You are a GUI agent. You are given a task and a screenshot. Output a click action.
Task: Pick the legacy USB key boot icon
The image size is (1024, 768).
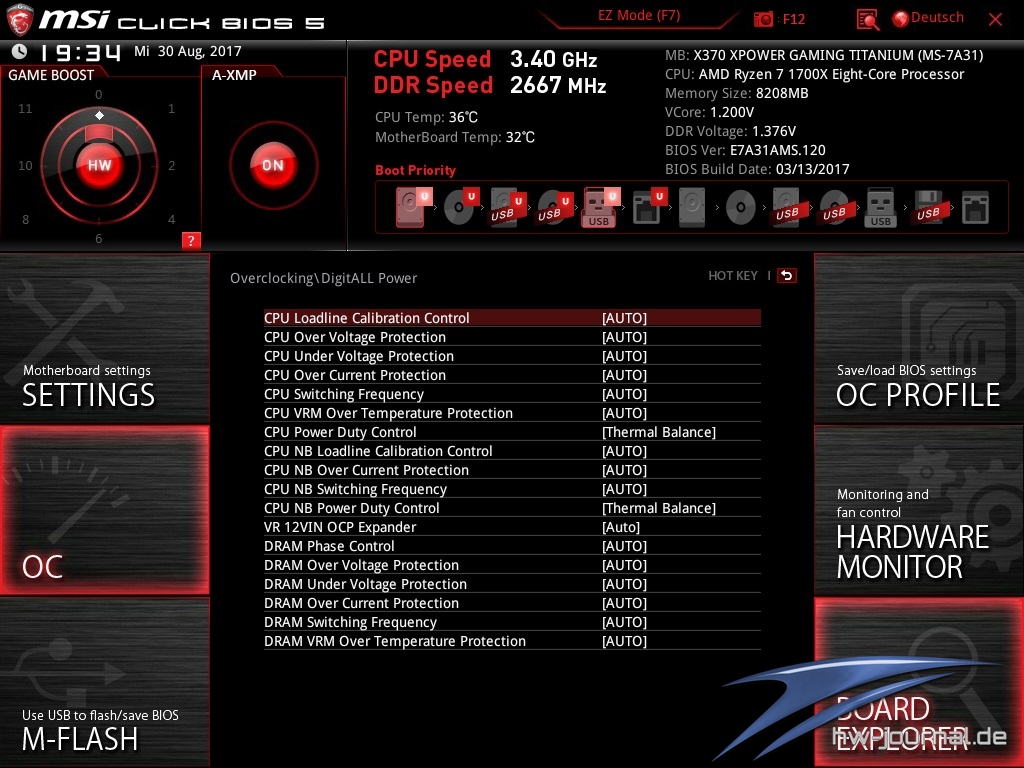pyautogui.click(x=880, y=208)
